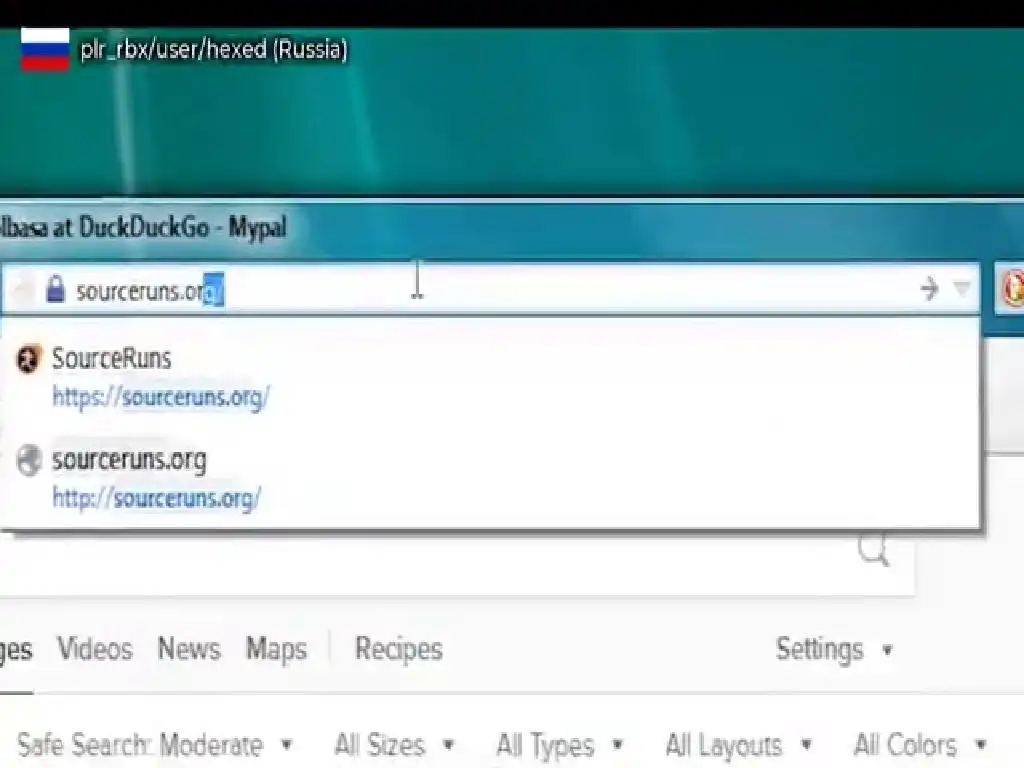Expand the All Sizes filter
Image resolution: width=1024 pixels, height=768 pixels.
pos(394,744)
